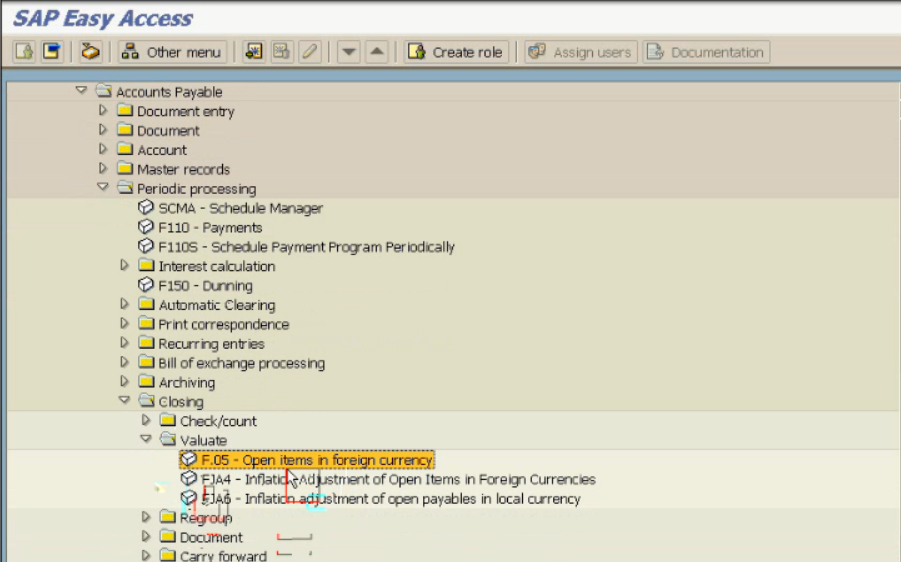Collapse the Periodic processing node
The image size is (901, 562).
coord(103,187)
